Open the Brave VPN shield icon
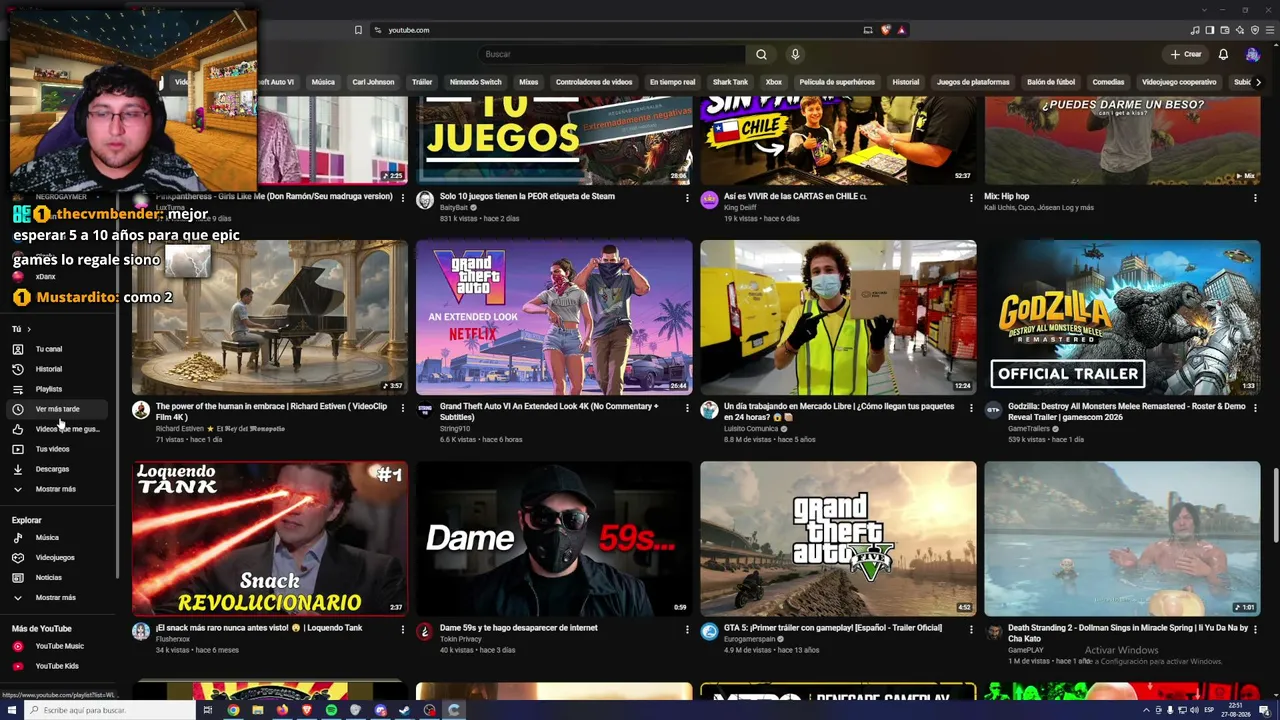 tap(1255, 30)
